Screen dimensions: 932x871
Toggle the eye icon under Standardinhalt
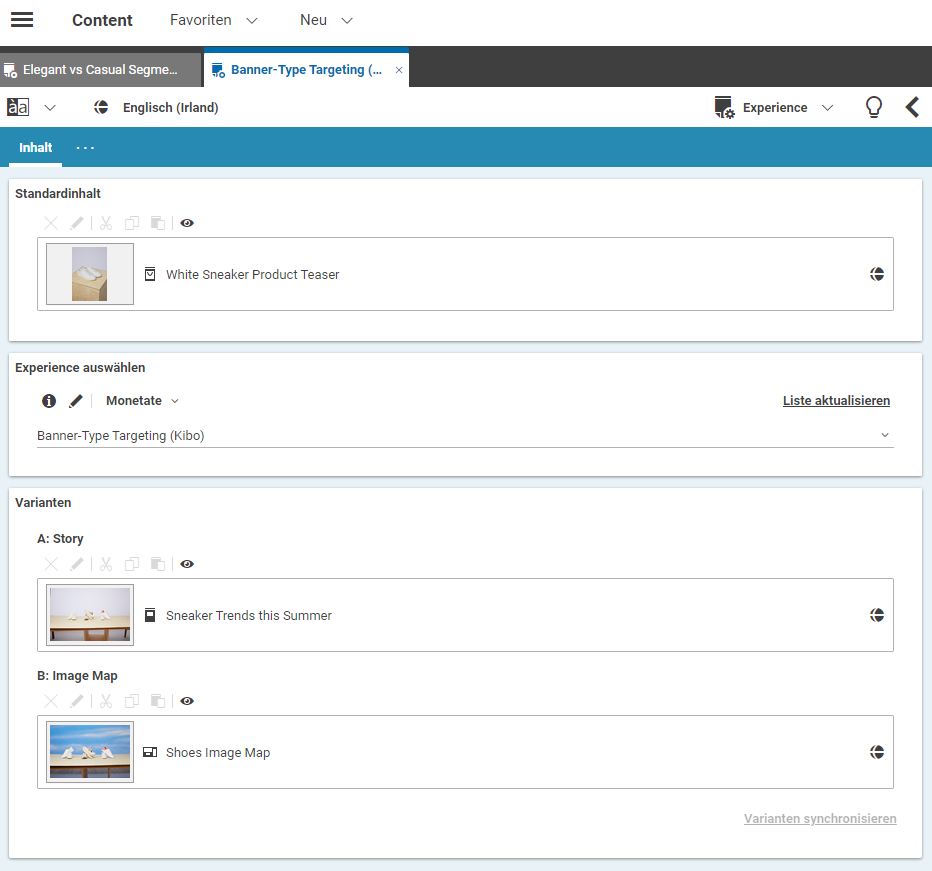(187, 223)
